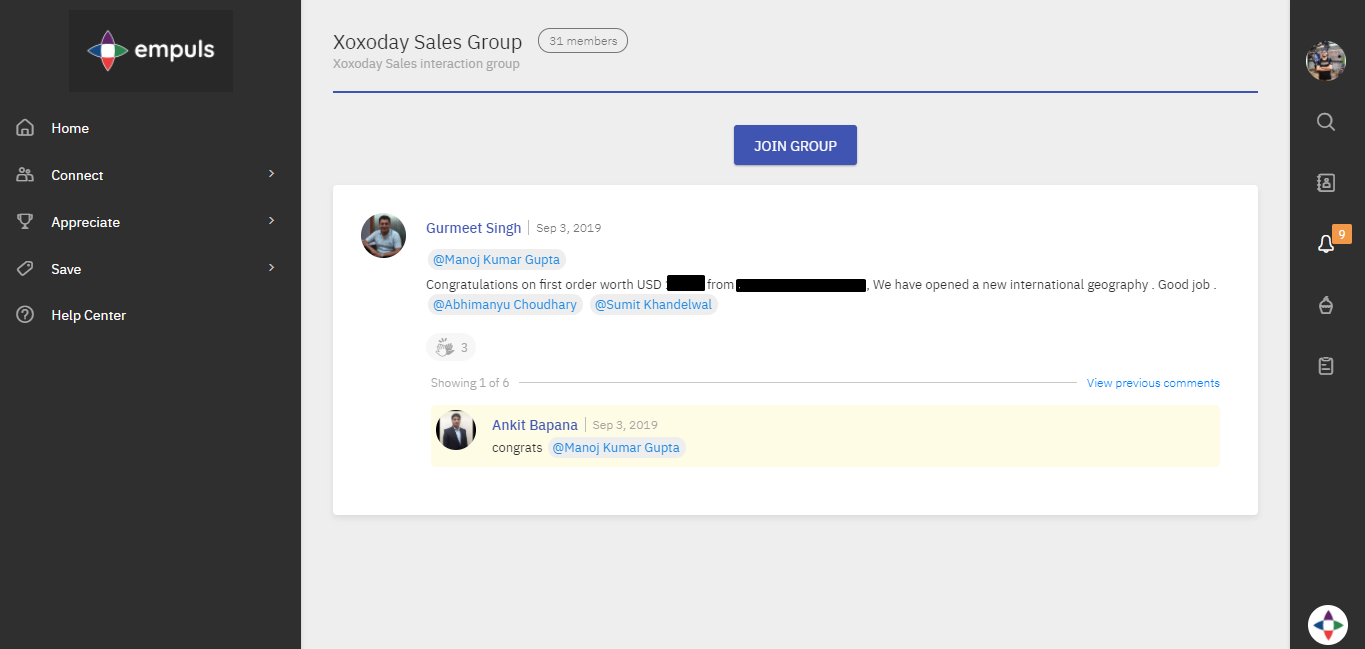The width and height of the screenshot is (1365, 649).
Task: Click the @Manoj Kumar Gupta mention in post
Action: pos(496,260)
